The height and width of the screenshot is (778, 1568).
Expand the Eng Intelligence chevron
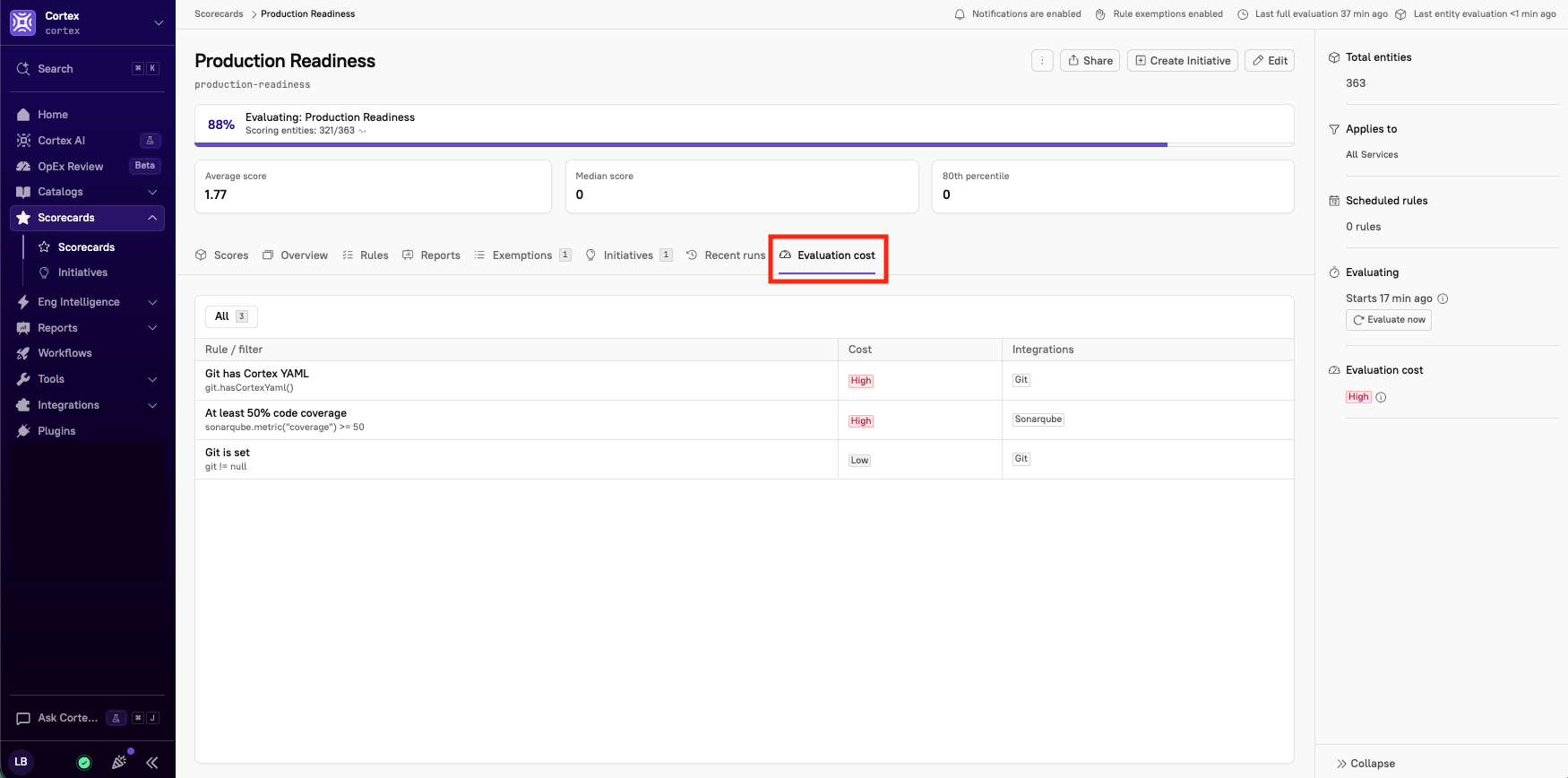pyautogui.click(x=152, y=302)
